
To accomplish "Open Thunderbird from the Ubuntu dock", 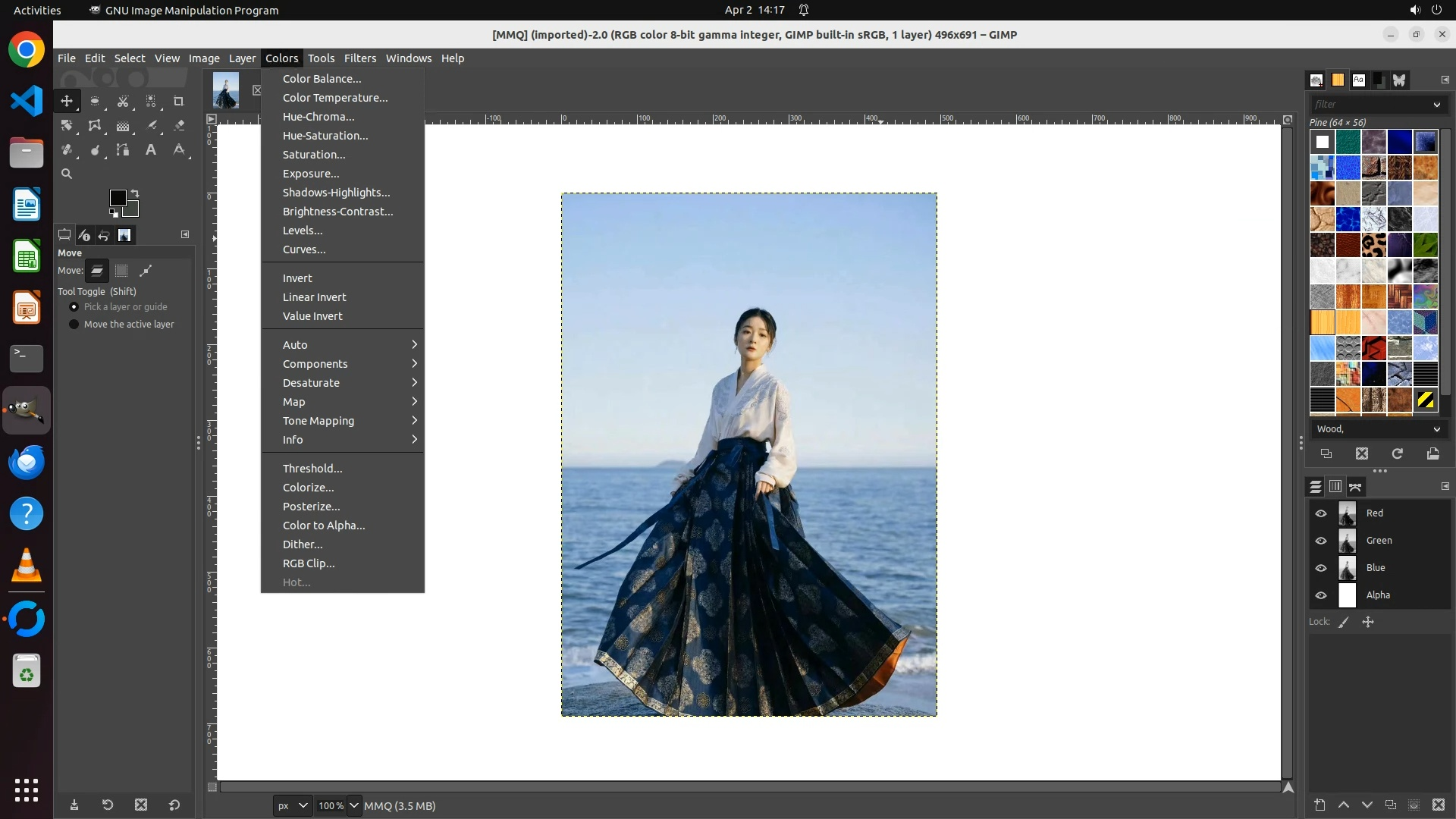I will click(x=27, y=462).
